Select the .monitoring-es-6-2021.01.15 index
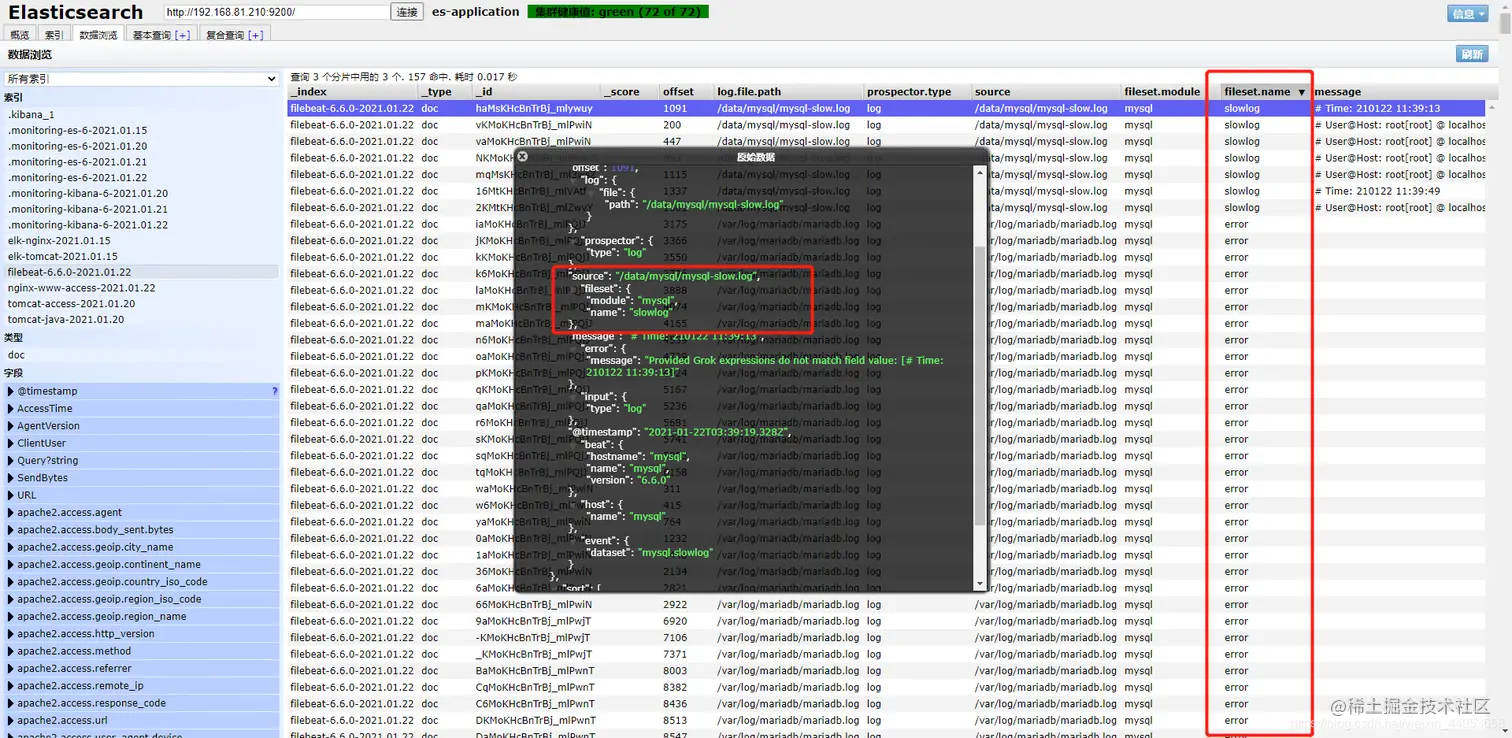The image size is (1512, 738). pos(141,130)
